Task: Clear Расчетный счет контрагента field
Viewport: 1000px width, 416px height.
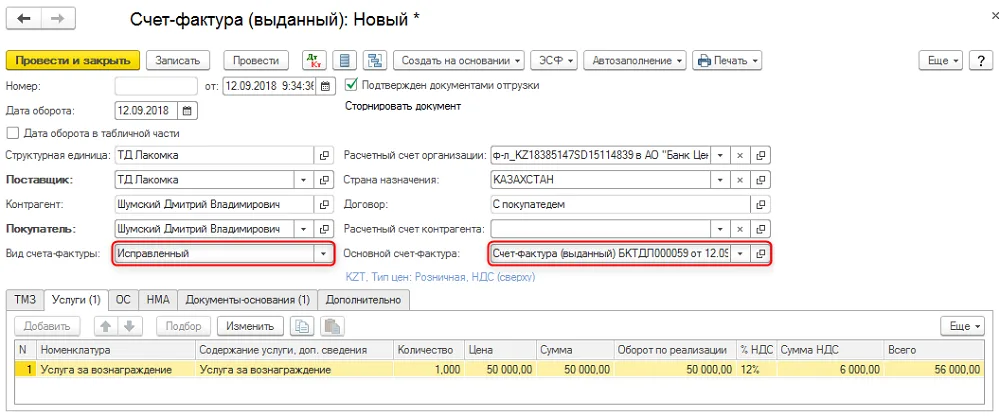Action: (740, 229)
